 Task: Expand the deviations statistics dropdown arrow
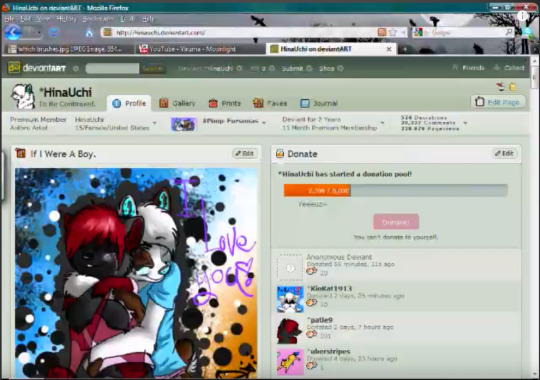(x=466, y=123)
